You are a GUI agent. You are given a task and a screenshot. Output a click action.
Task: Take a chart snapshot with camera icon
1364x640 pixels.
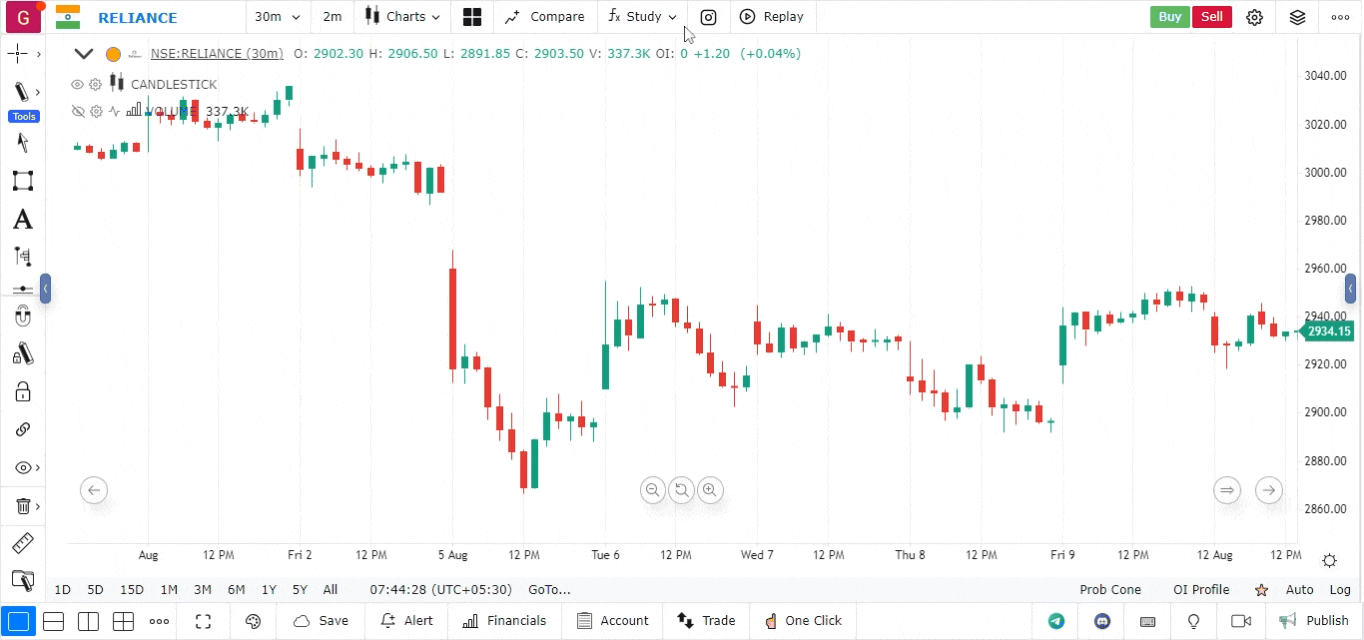tap(708, 17)
